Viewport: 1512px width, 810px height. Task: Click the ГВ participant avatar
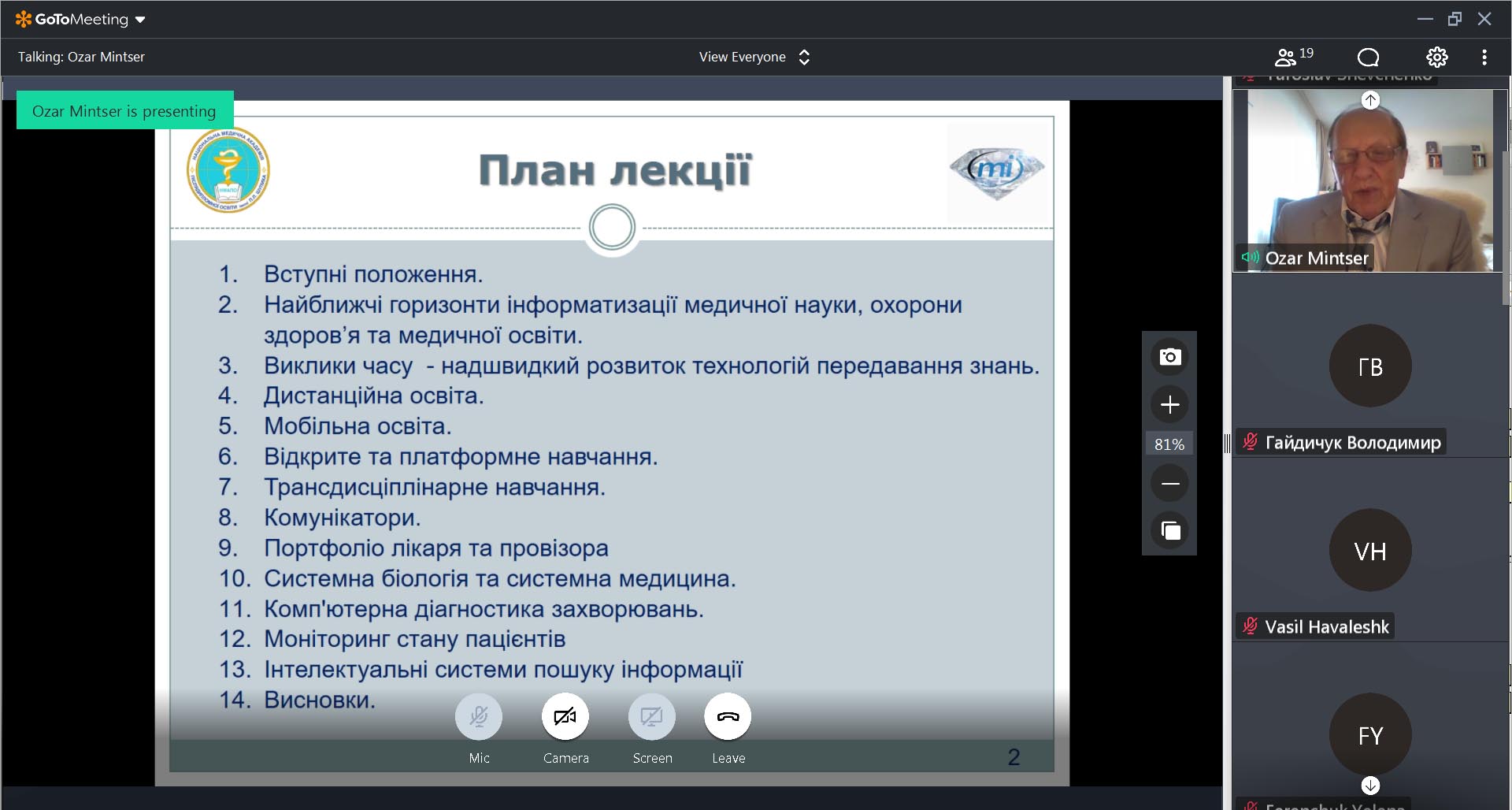pyautogui.click(x=1370, y=366)
